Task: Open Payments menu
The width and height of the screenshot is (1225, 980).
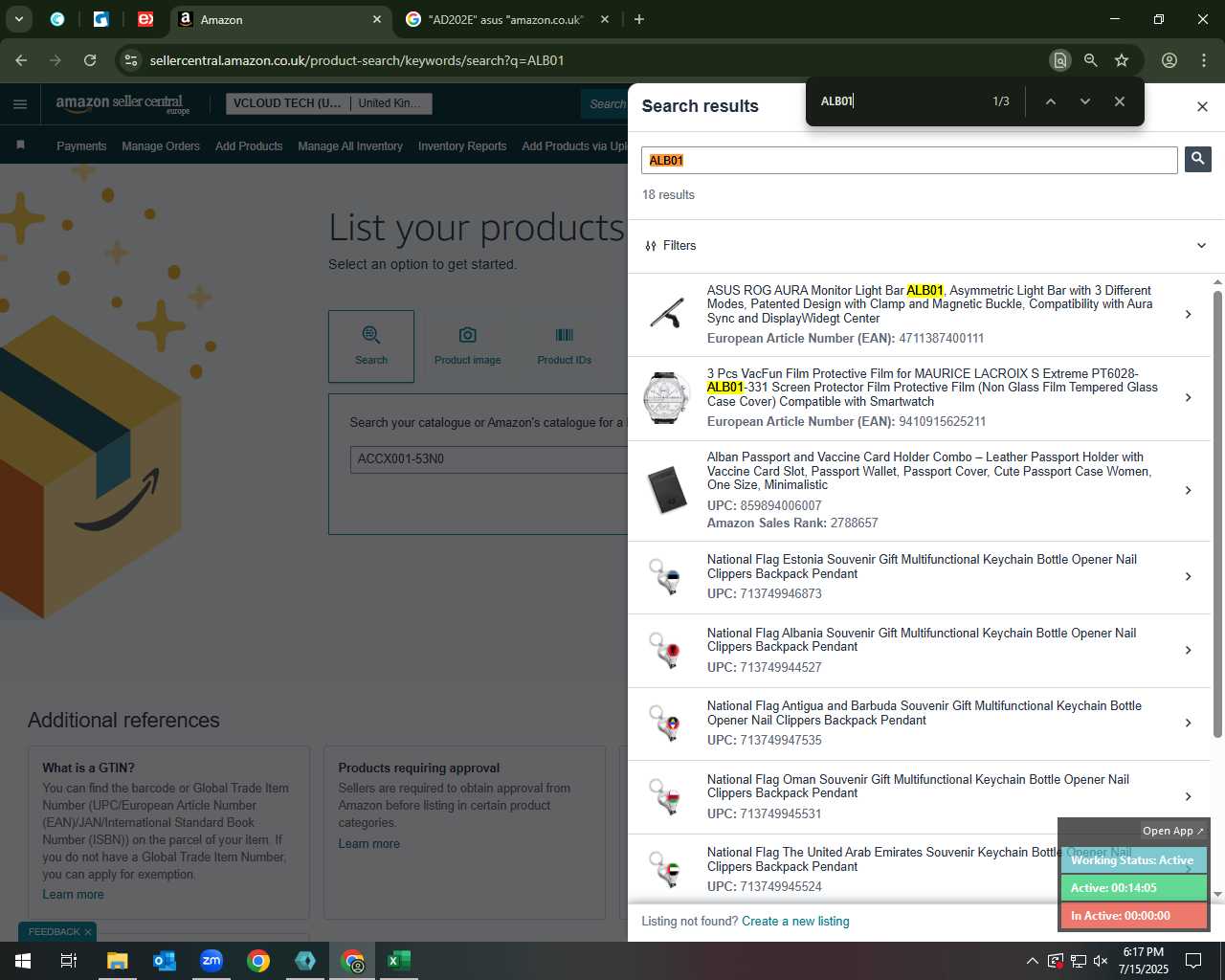Action: point(81,146)
